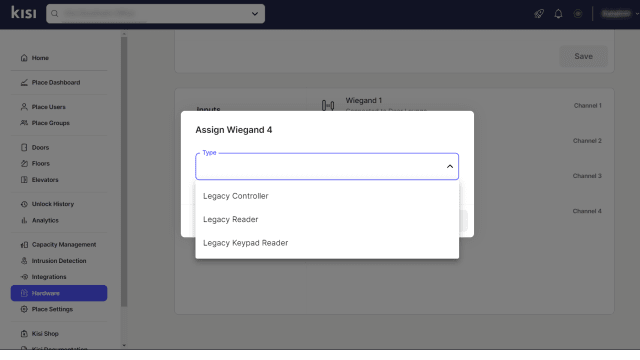Open the rocket what's new icon
This screenshot has width=640, height=360.
click(539, 14)
